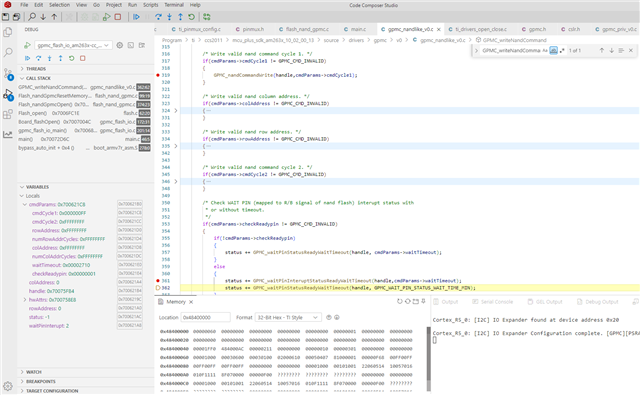
Task: Click the down arrow icon in the top toolbar
Action: point(43,17)
